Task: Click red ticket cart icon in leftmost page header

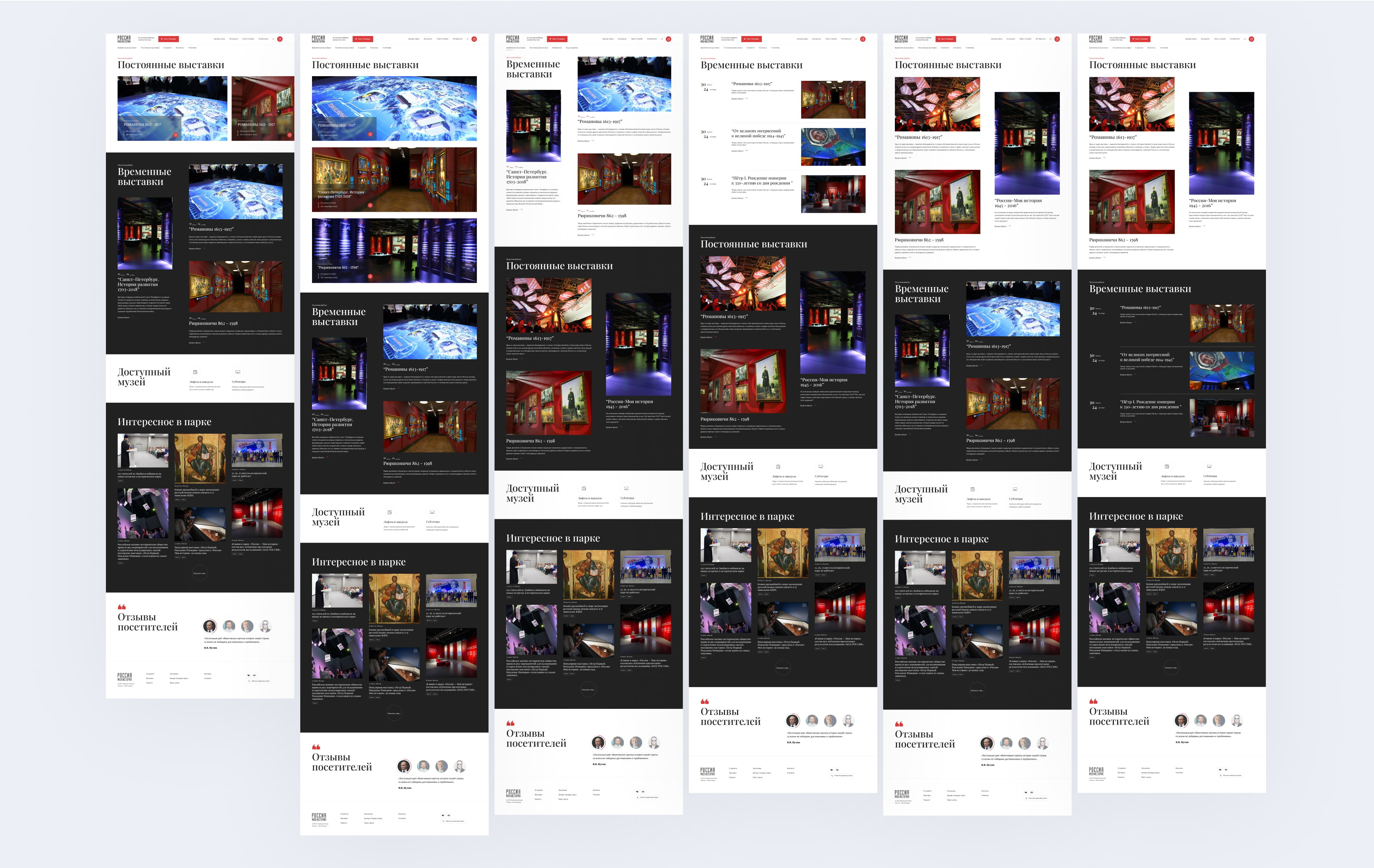Action: tap(279, 39)
